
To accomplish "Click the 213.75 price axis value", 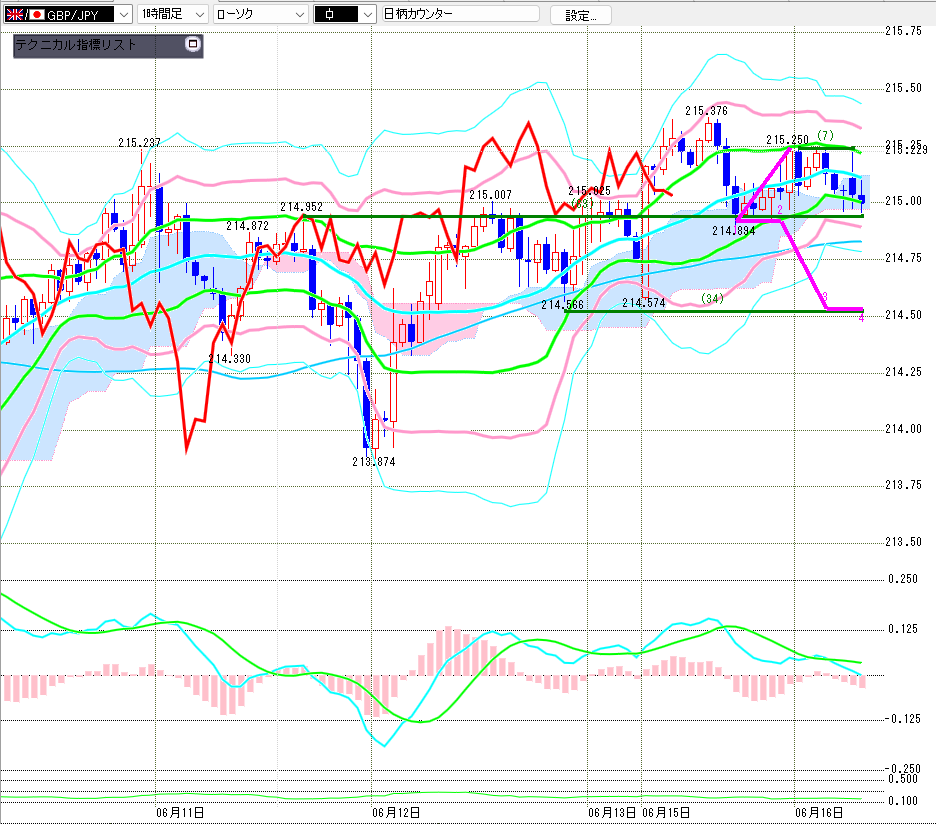I will click(x=903, y=485).
